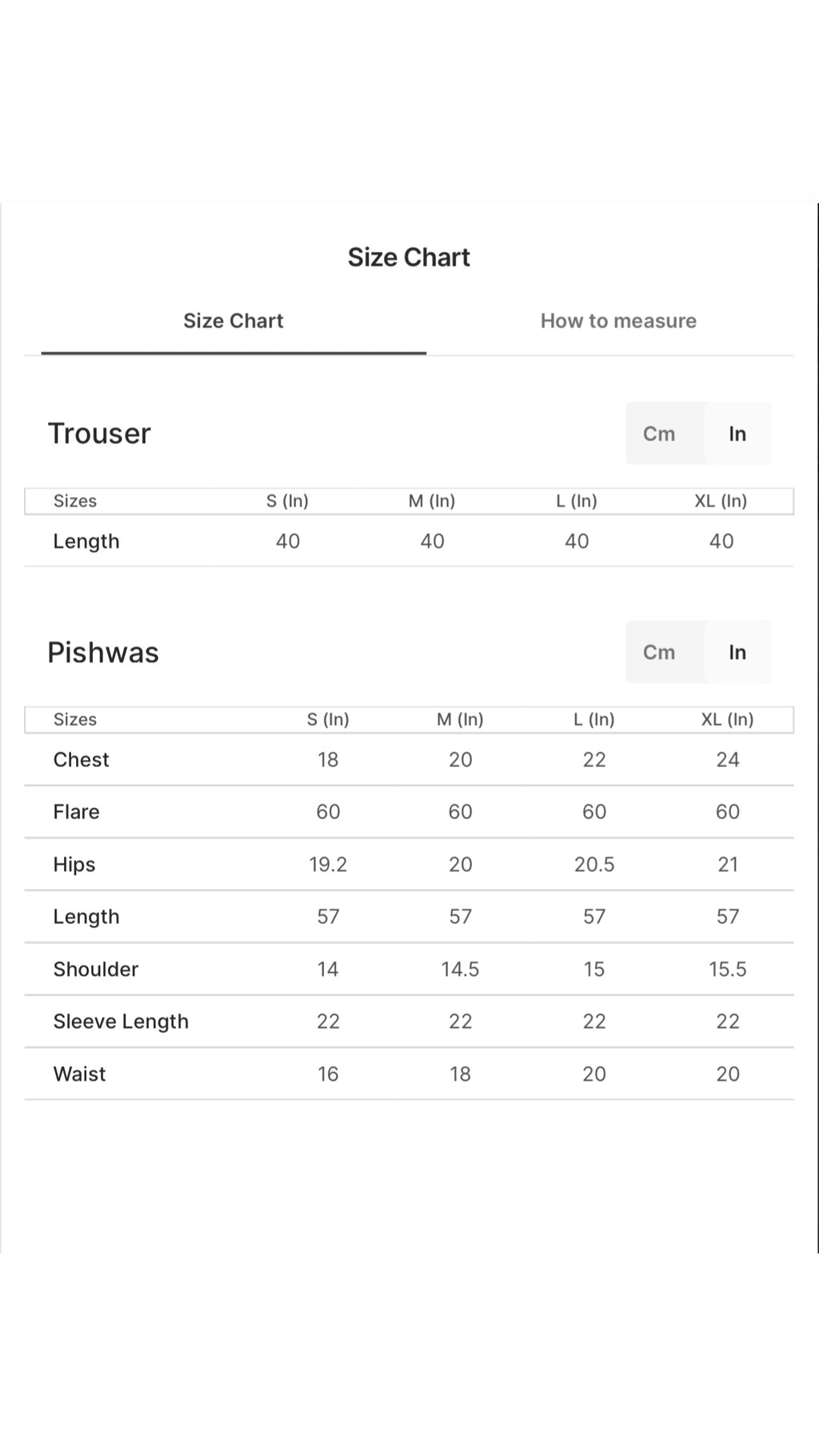
Task: Select the Hips value 19.2 for size S
Action: pos(328,865)
